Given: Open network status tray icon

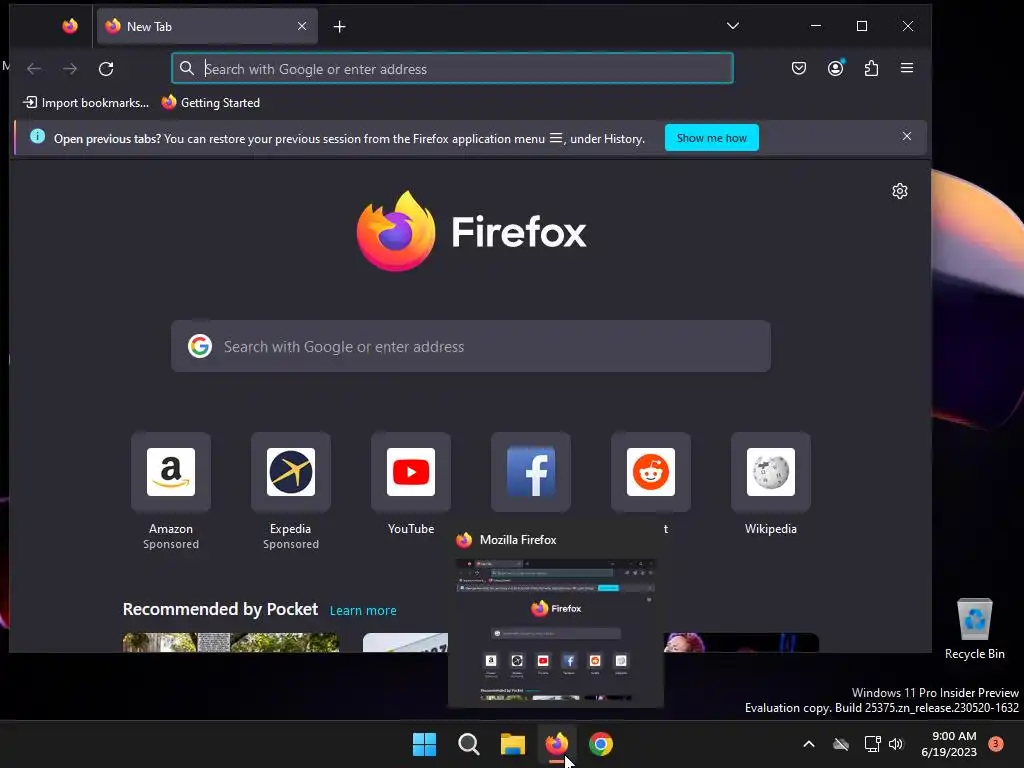Looking at the screenshot, I should (x=872, y=744).
